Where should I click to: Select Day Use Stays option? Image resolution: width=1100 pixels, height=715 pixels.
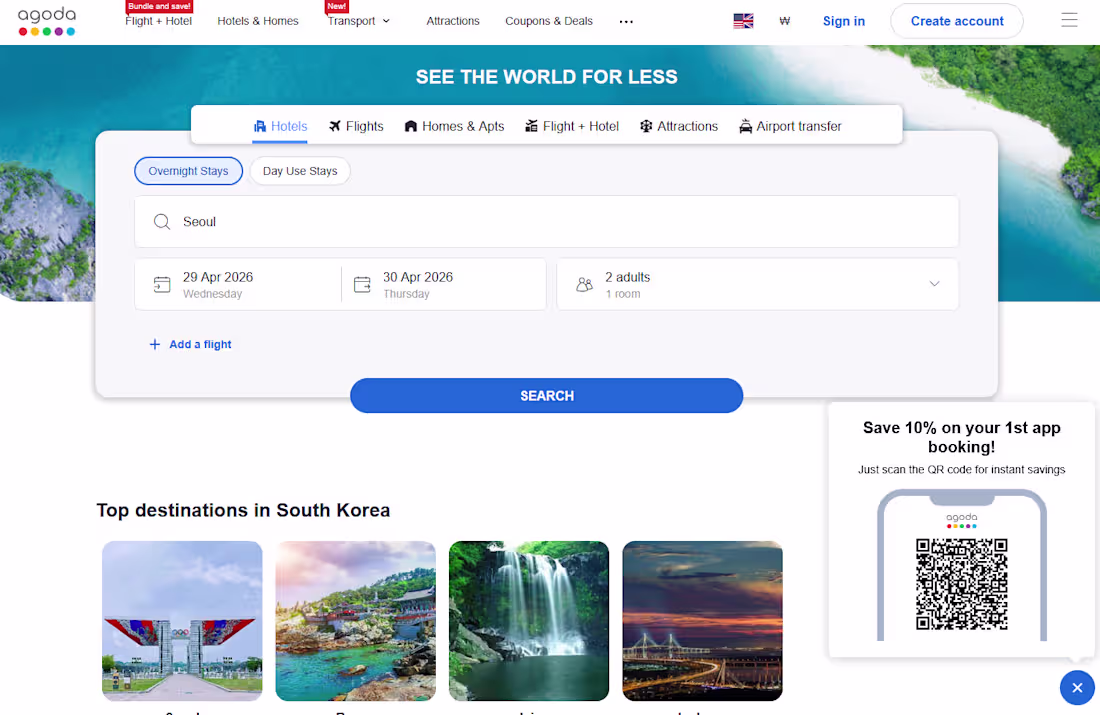300,171
